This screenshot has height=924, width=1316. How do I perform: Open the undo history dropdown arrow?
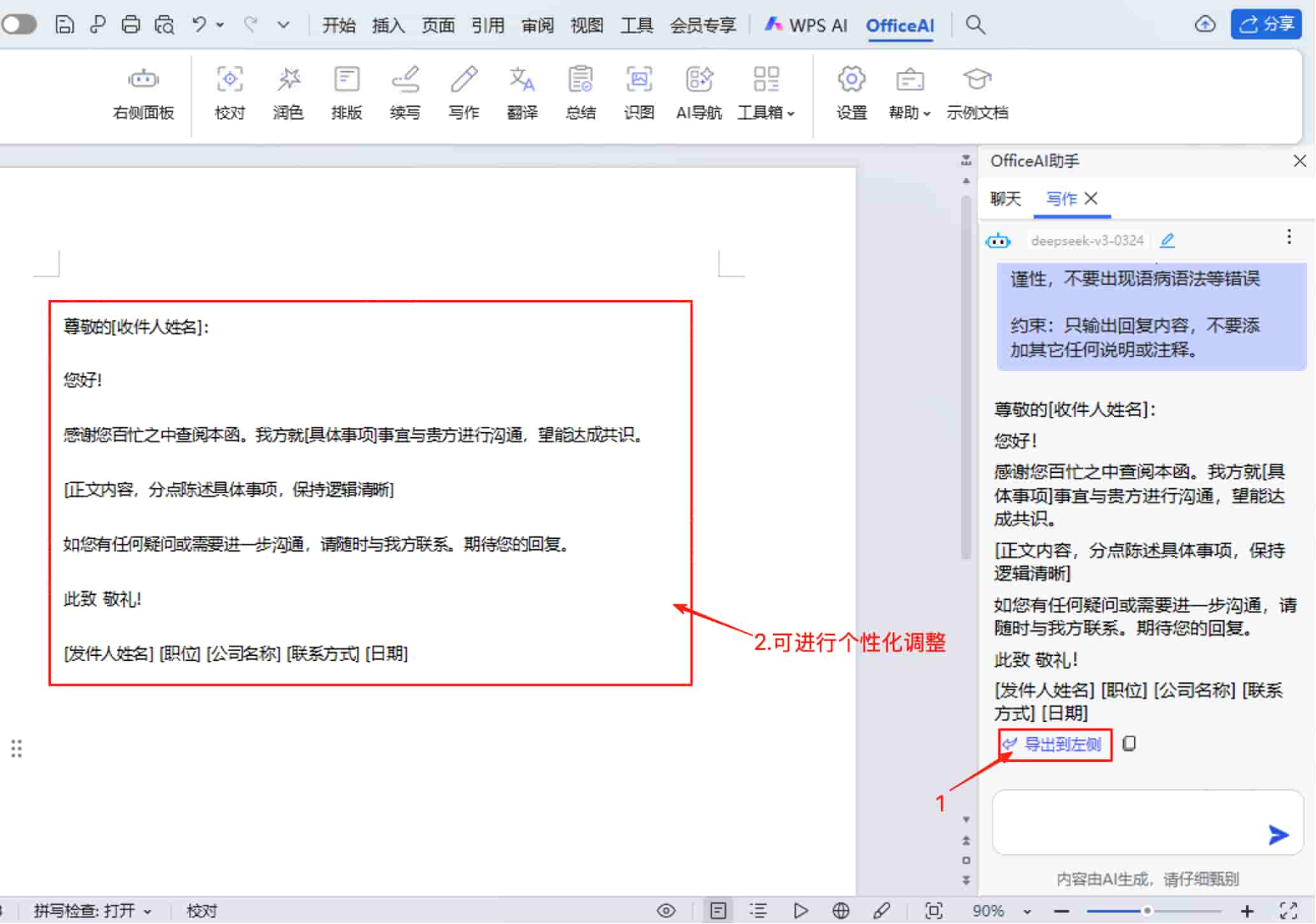pos(219,25)
